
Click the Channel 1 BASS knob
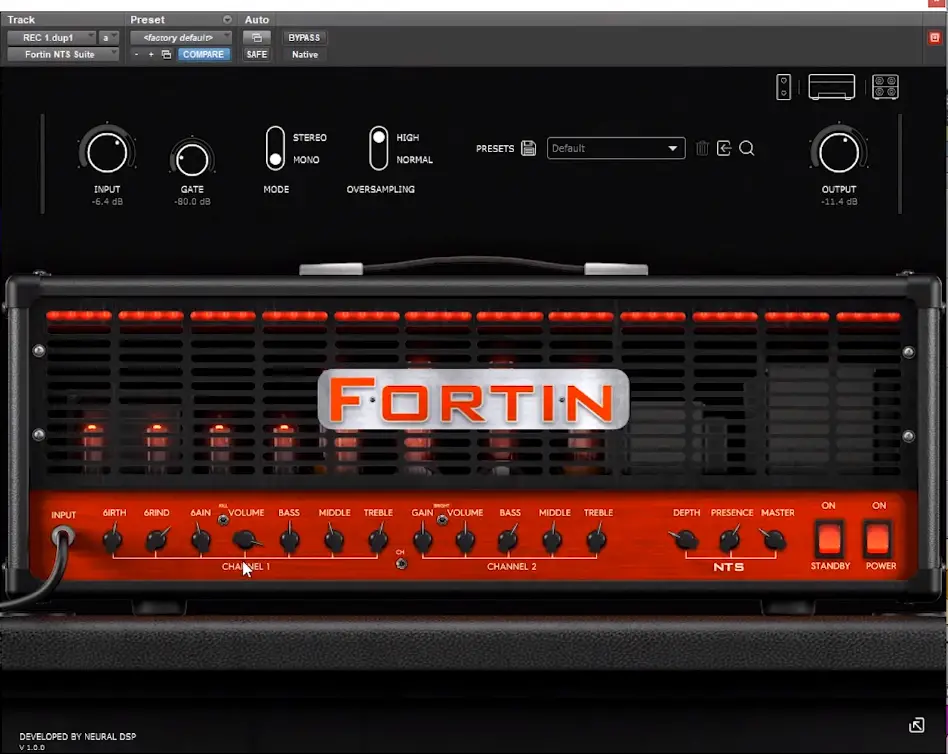click(290, 539)
